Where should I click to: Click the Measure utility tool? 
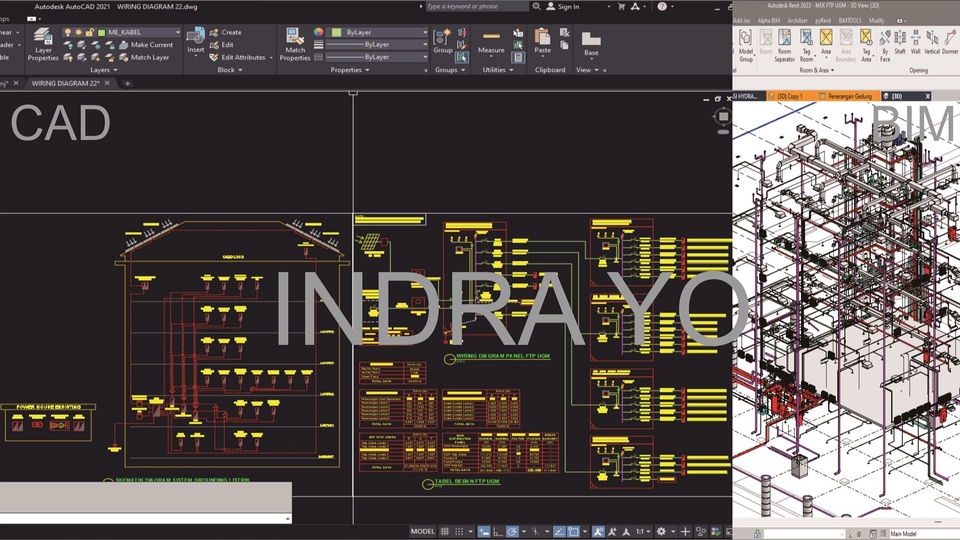coord(491,40)
